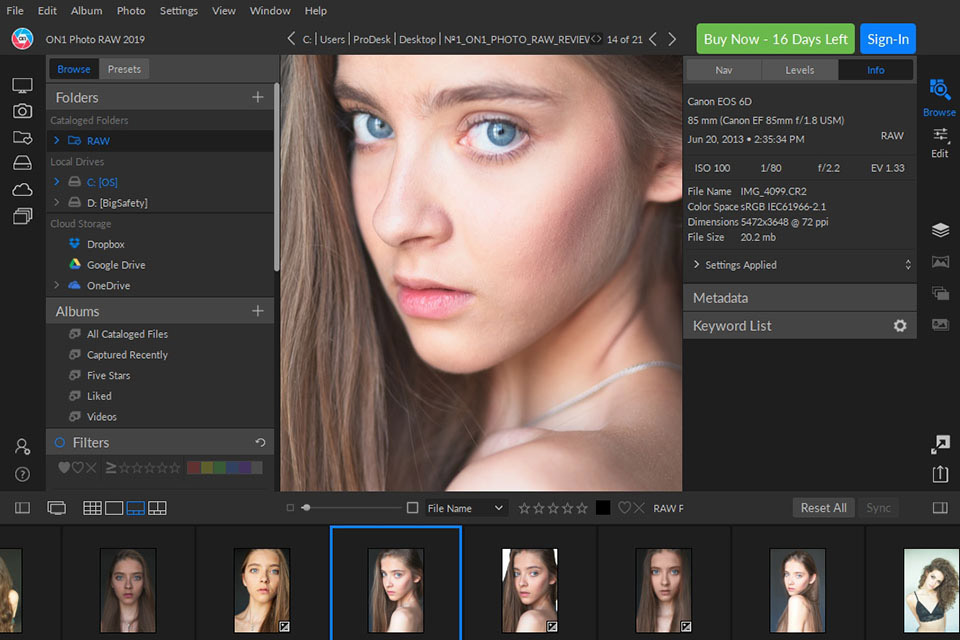Mark photo as liked in toolbar

[x=624, y=508]
